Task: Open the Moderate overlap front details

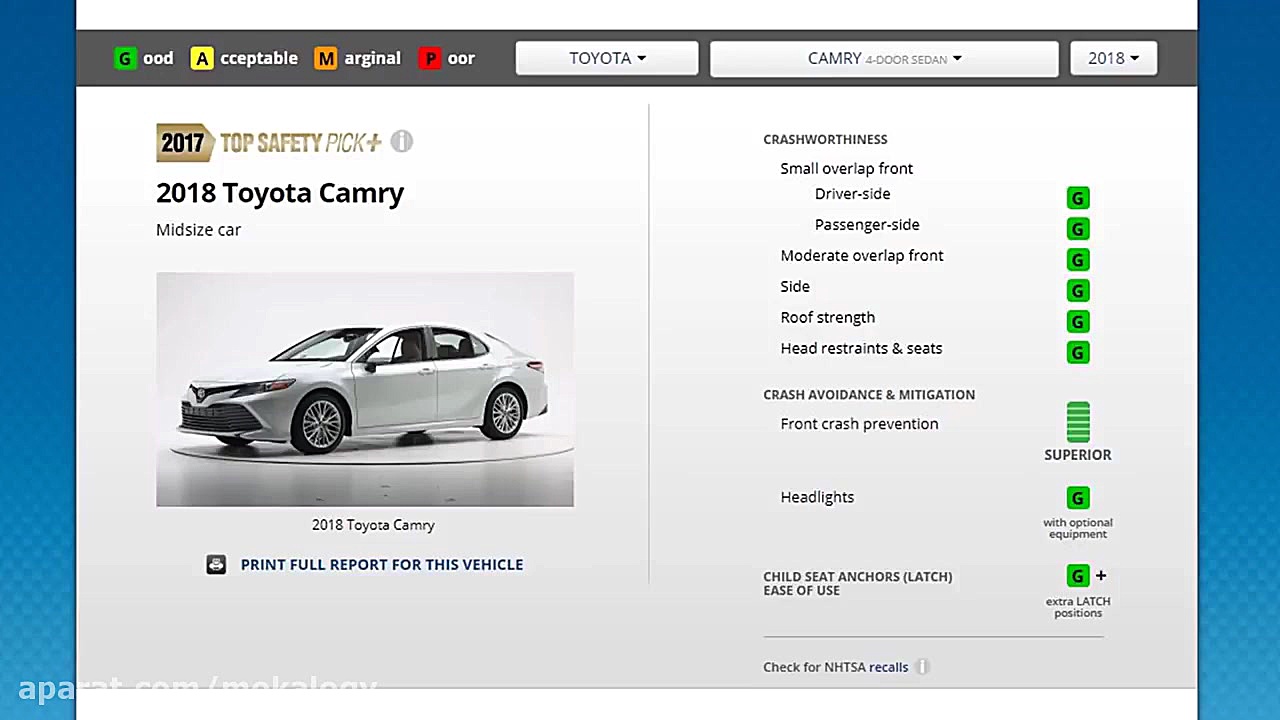Action: pos(862,256)
